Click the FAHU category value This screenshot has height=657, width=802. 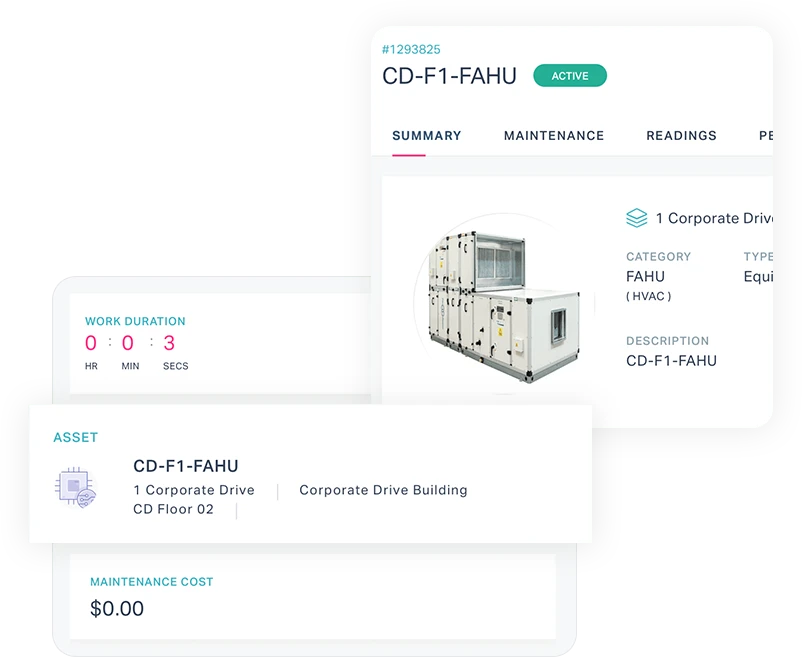pos(645,277)
